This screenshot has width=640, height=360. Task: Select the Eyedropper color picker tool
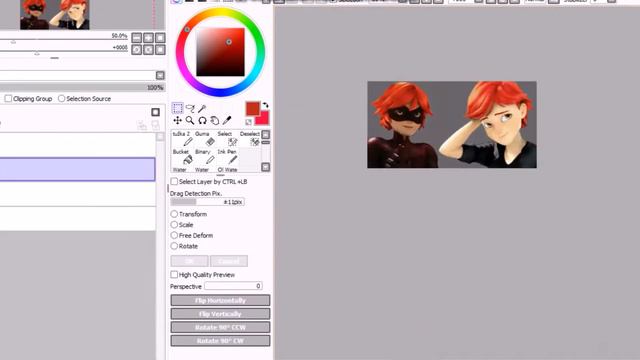(227, 120)
